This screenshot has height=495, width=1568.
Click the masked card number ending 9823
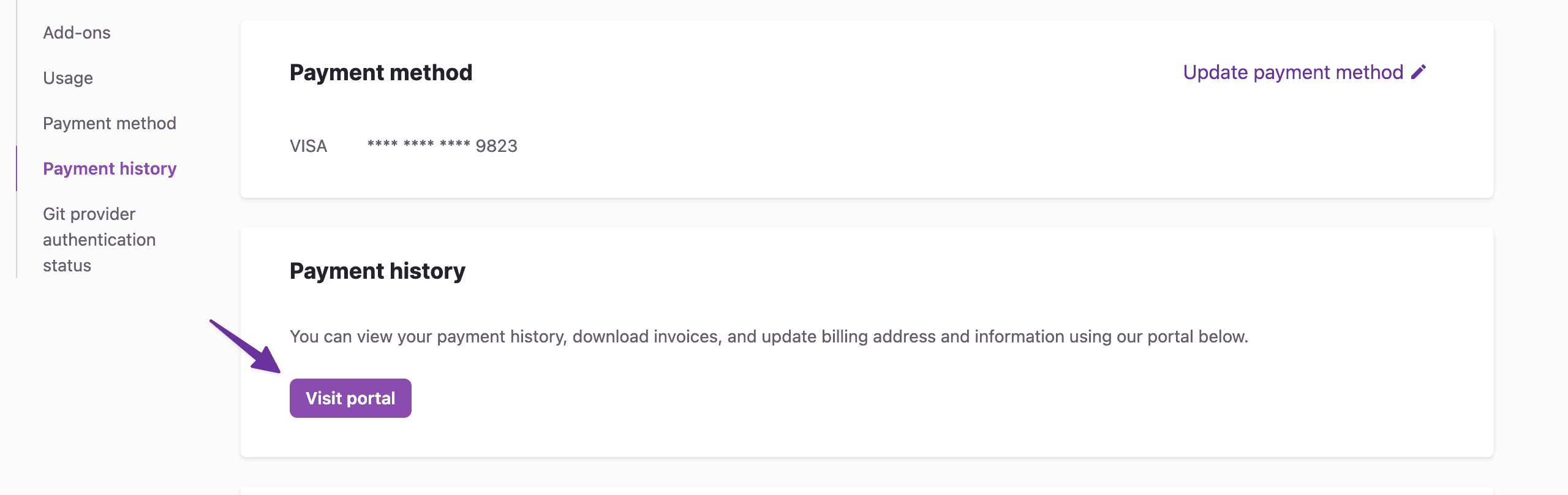(442, 146)
